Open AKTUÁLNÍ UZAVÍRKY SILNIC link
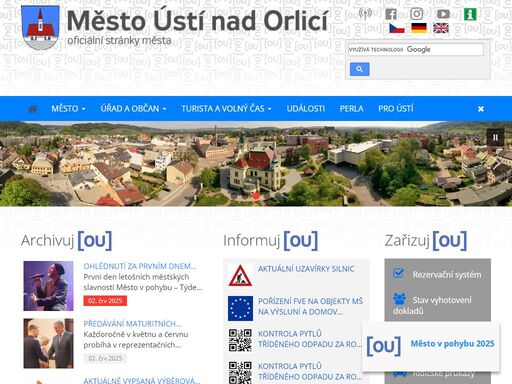This screenshot has width=512, height=384. coord(306,269)
